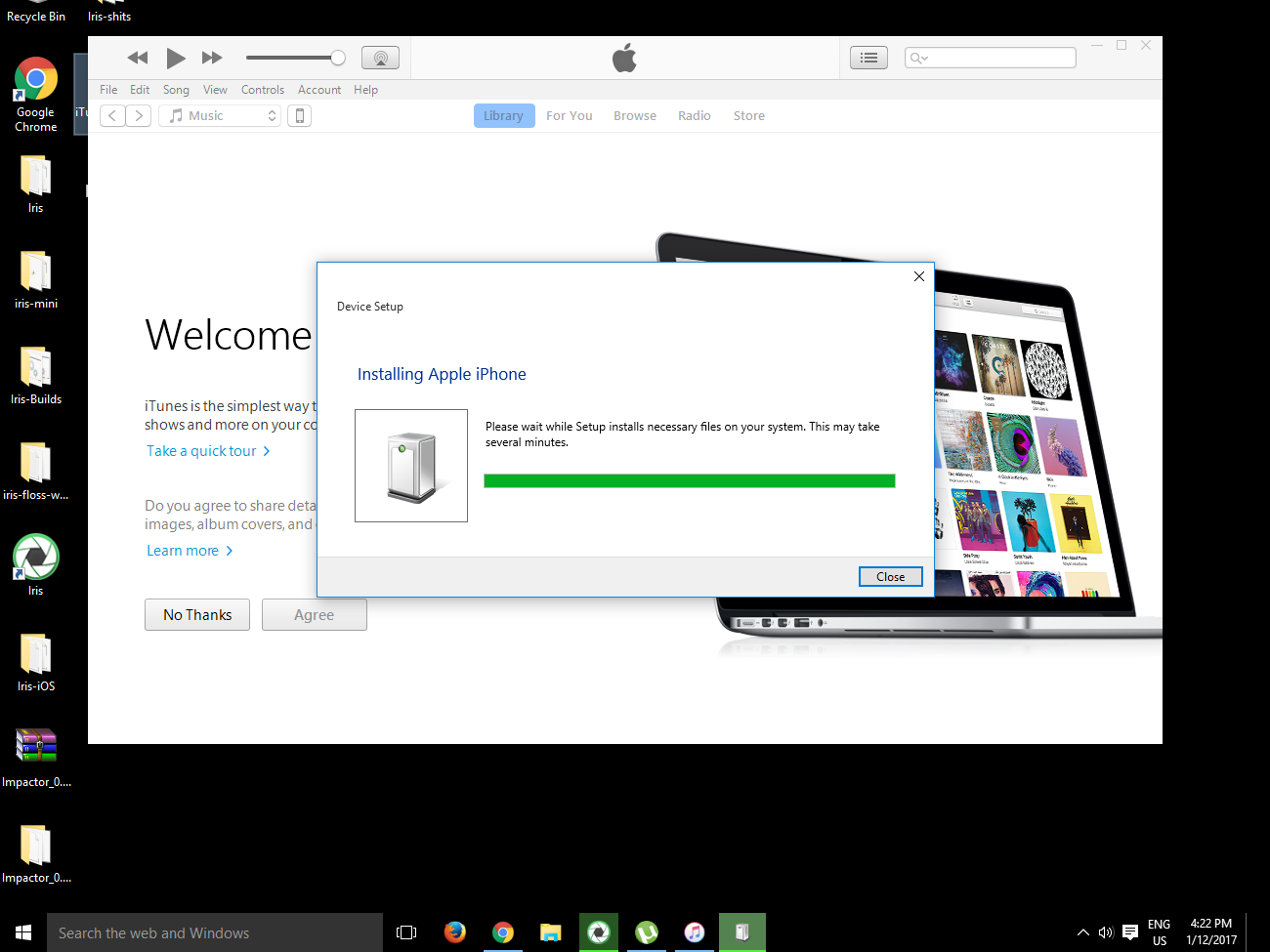
Task: Open the Edit menu
Action: [140, 90]
